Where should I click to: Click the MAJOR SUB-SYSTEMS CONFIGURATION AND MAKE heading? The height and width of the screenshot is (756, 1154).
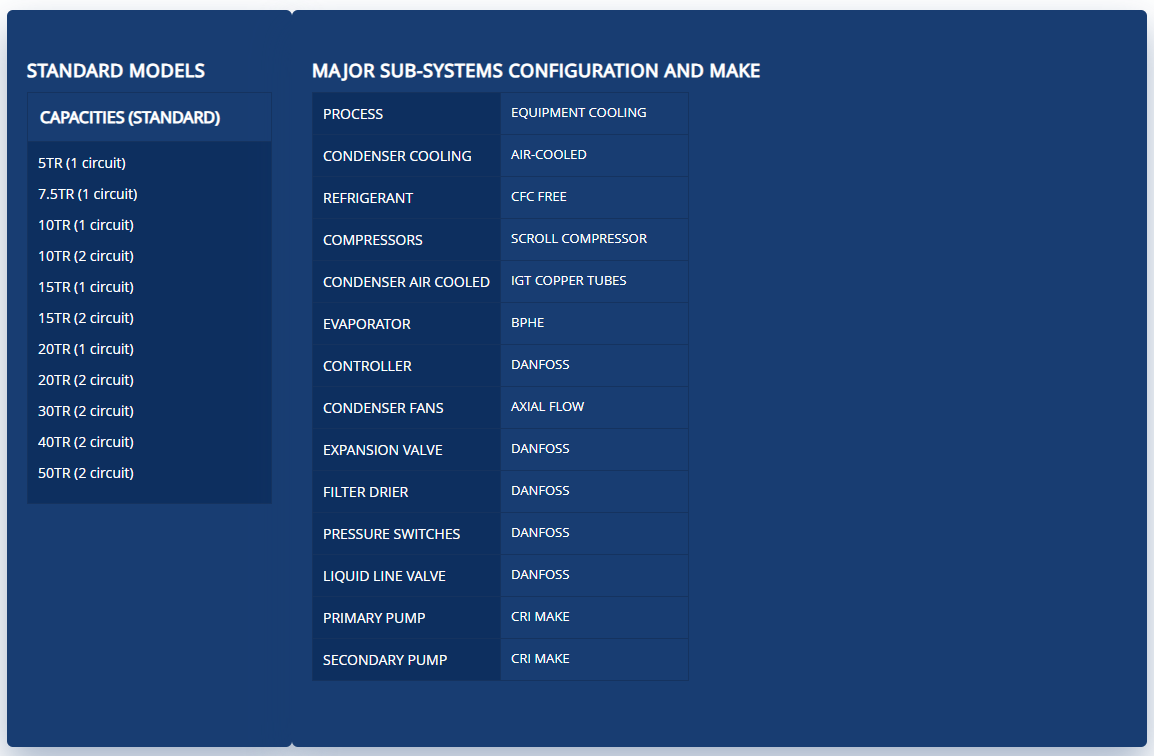[x=536, y=71]
